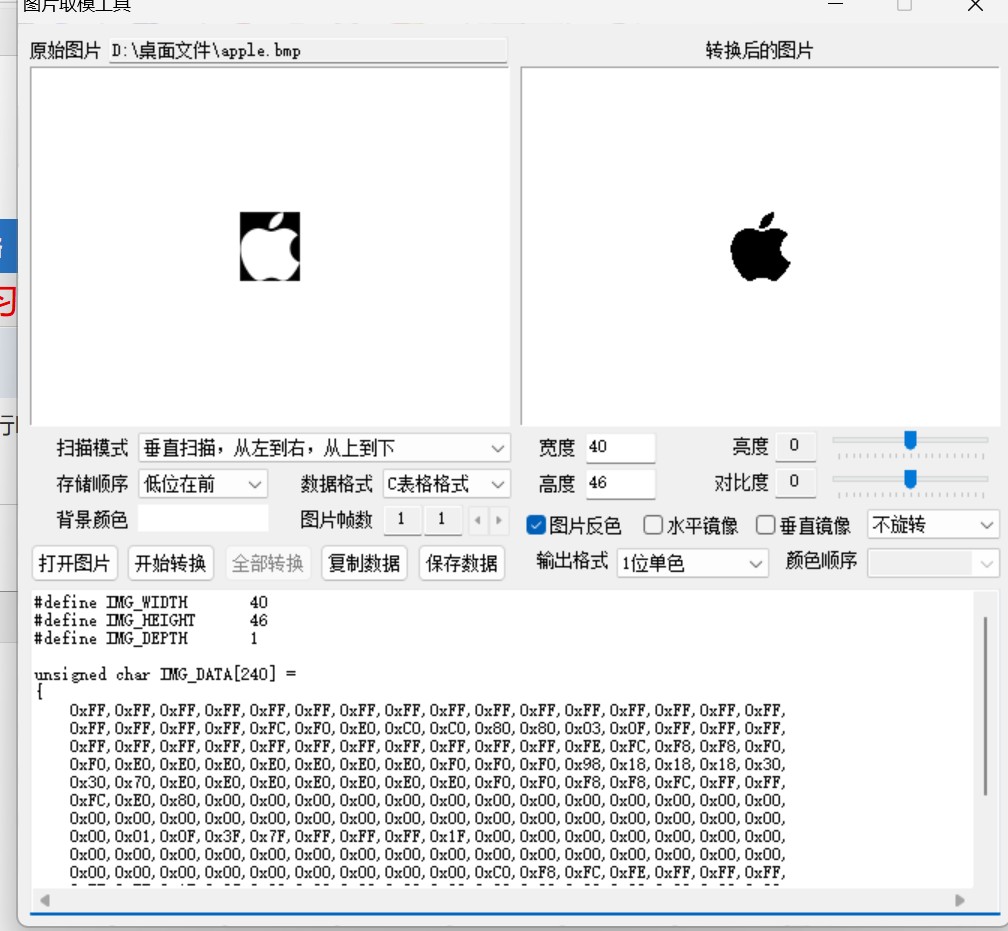Click the 打开图片 button
Viewport: 1008px width, 931px height.
click(74, 563)
